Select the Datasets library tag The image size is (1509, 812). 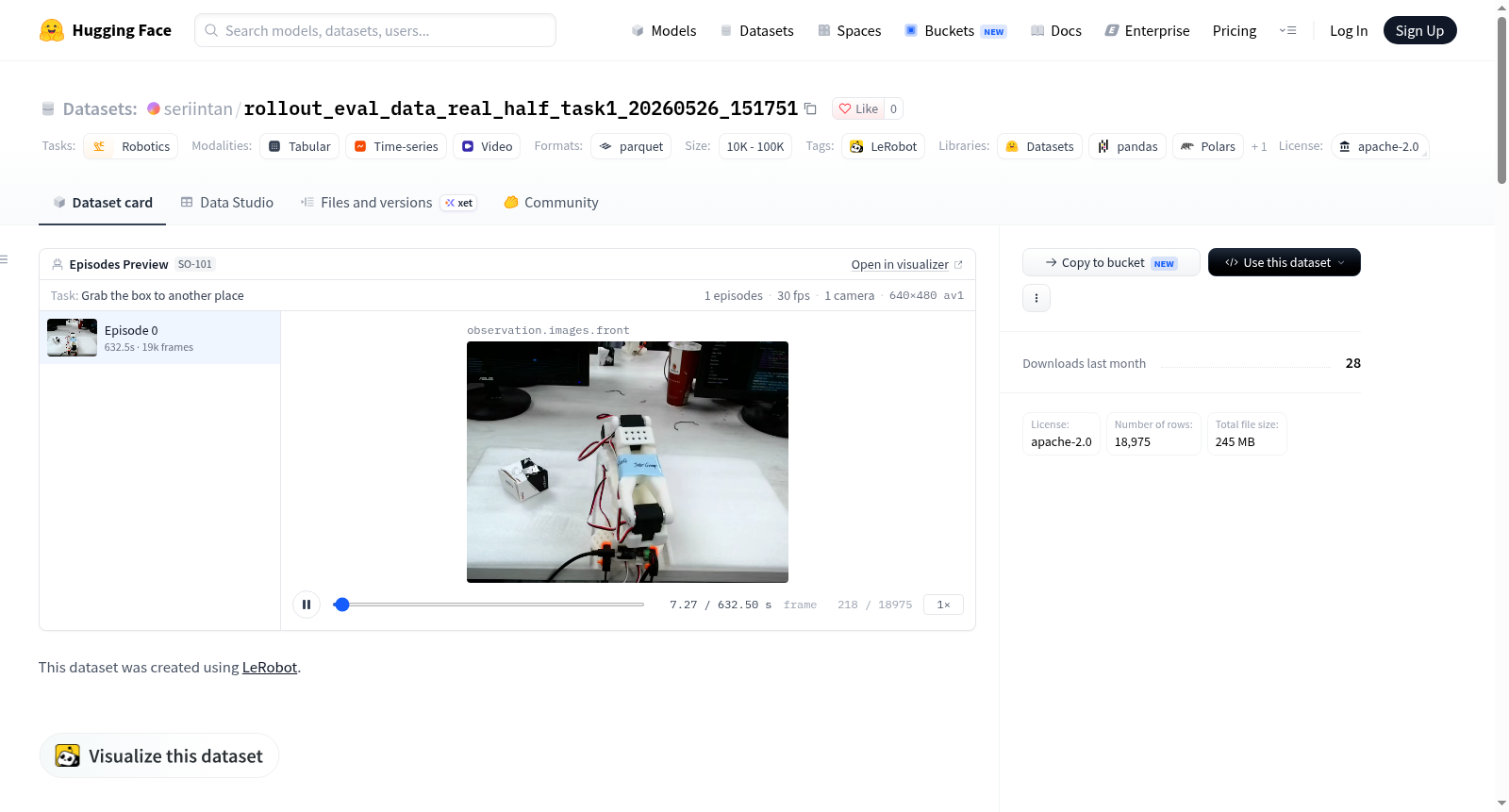coord(1039,146)
